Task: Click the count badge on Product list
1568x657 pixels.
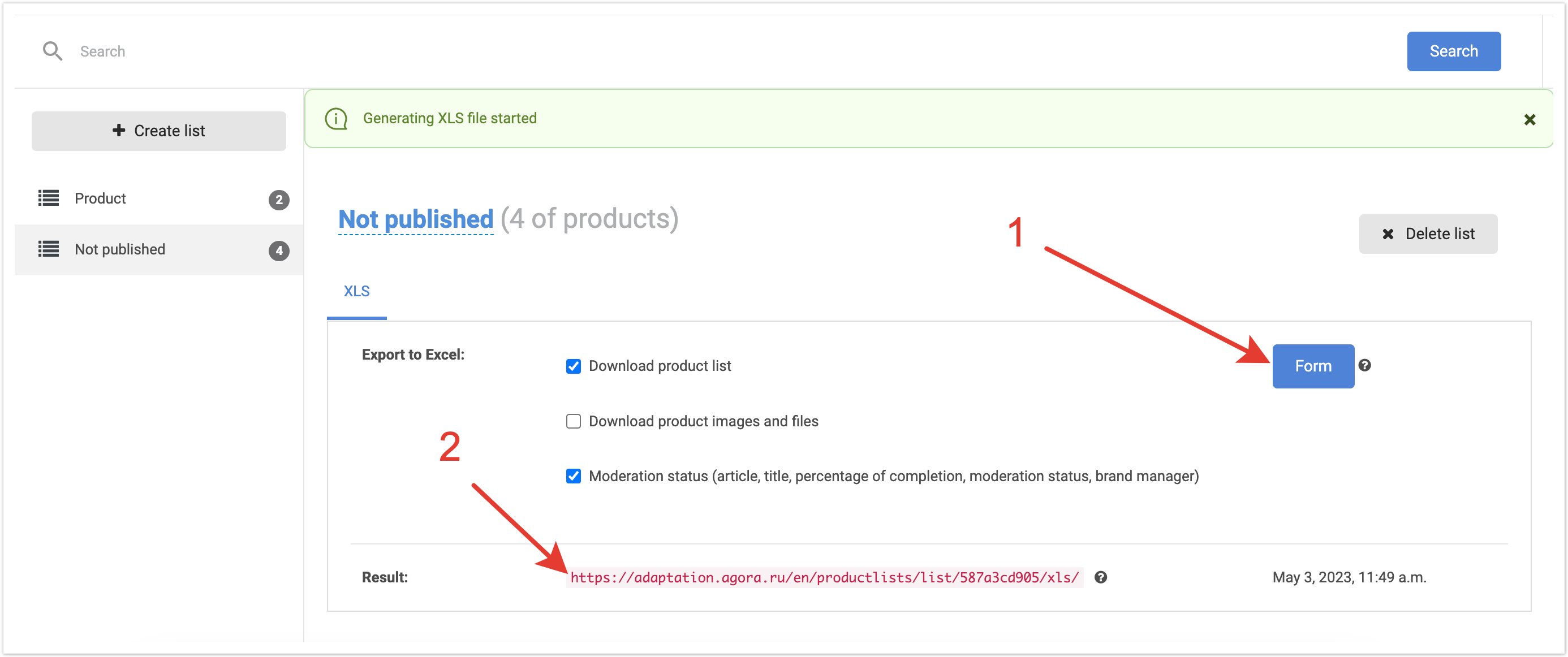Action: tap(279, 200)
